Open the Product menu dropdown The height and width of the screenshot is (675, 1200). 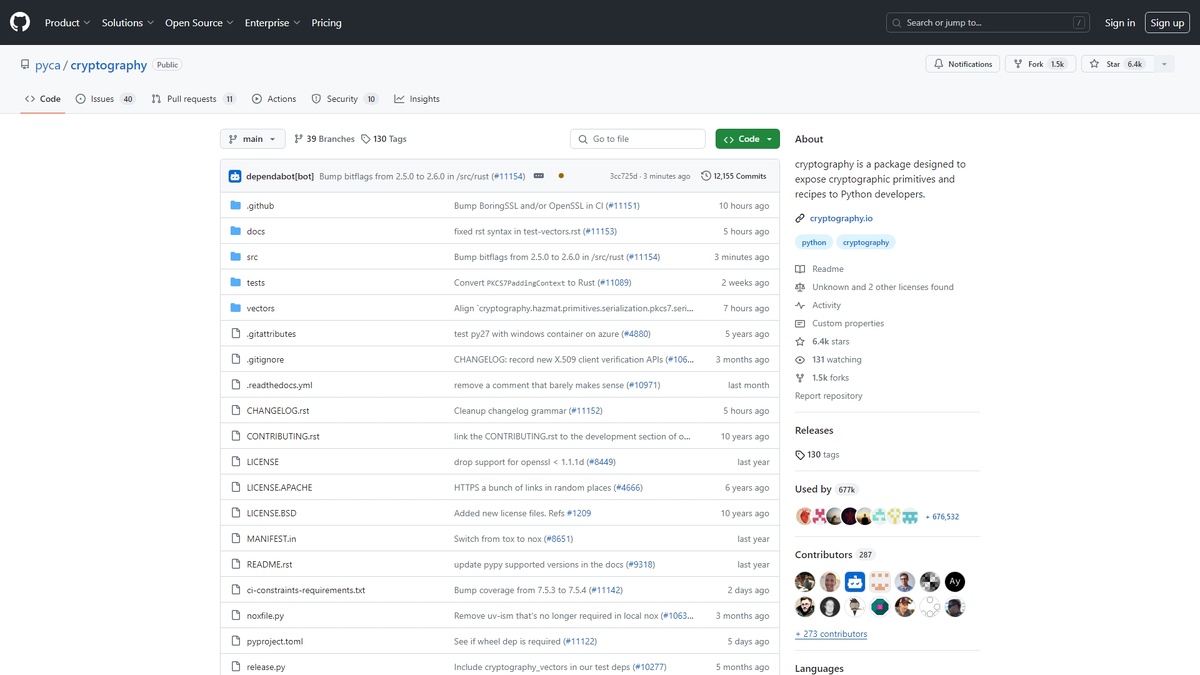pyautogui.click(x=67, y=22)
